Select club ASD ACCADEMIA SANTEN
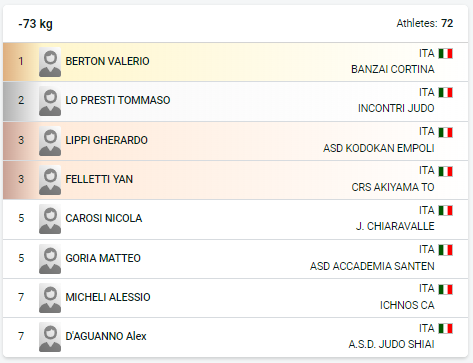This screenshot has height=363, width=473. (x=372, y=266)
